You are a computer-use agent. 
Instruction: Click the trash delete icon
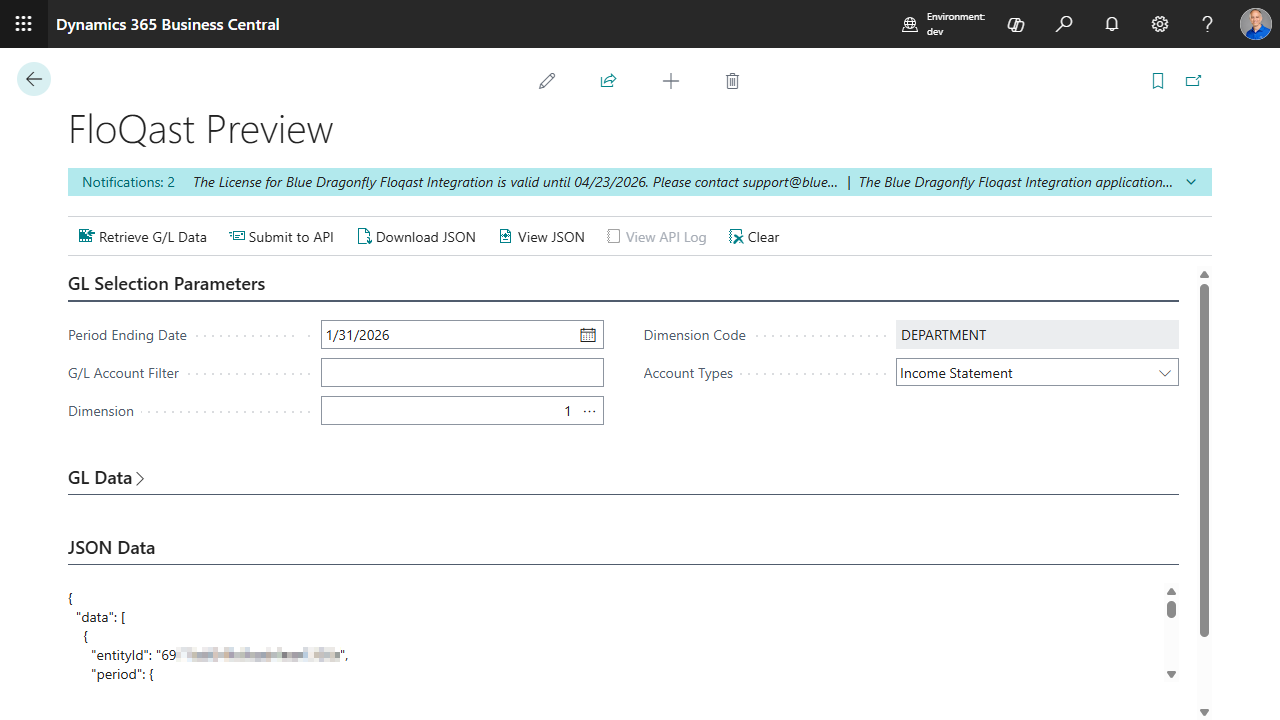(x=732, y=81)
